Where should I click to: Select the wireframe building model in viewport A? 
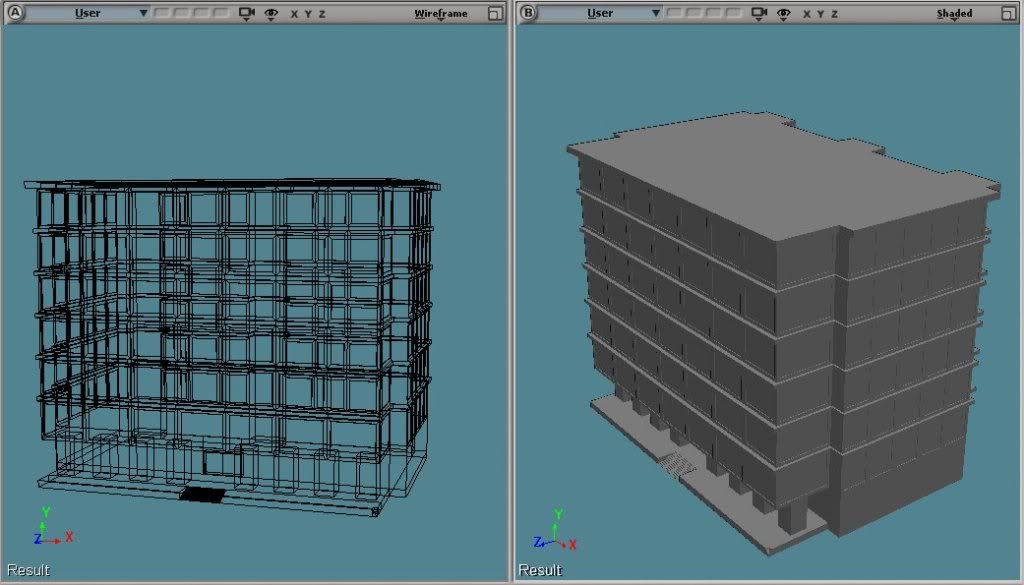pos(232,346)
